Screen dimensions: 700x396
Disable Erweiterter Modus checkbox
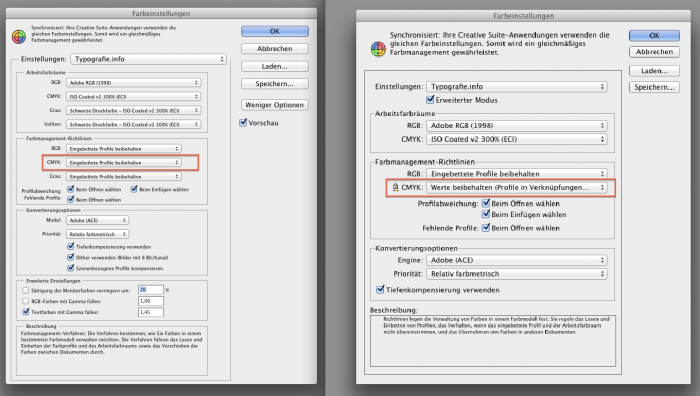point(430,100)
